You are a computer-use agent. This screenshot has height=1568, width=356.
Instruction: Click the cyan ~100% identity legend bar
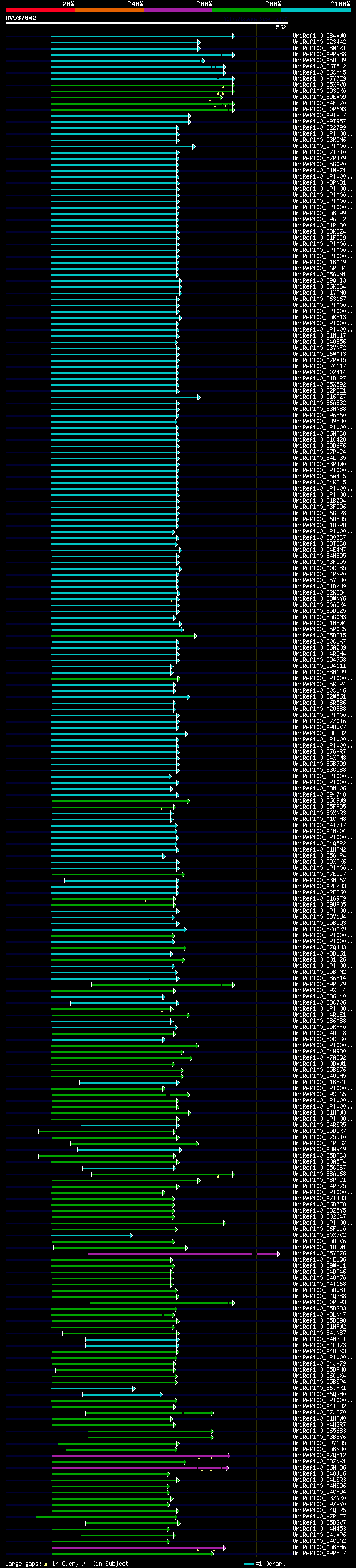(x=316, y=10)
